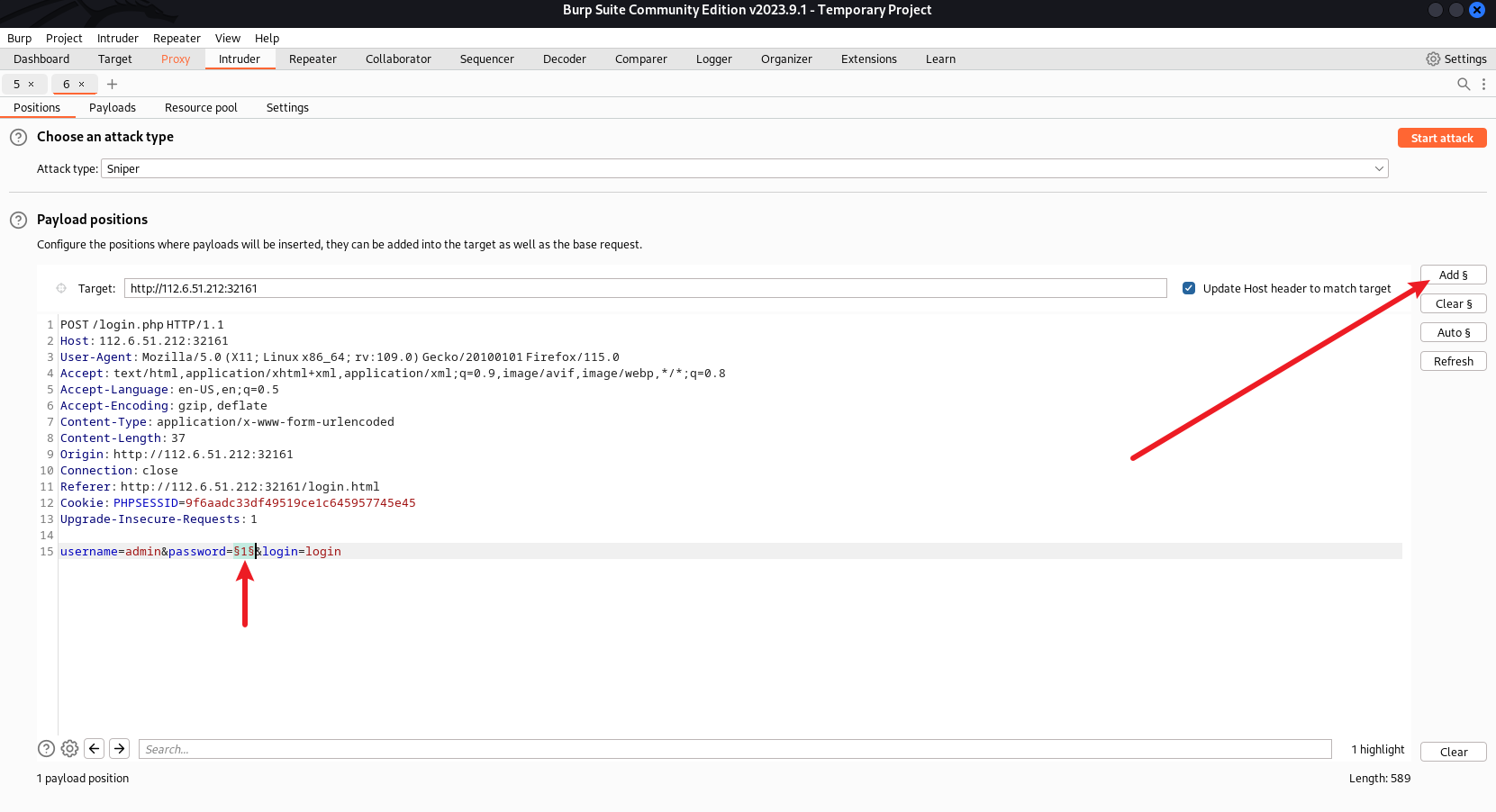Viewport: 1496px width, 812px height.
Task: Click the Clear § button
Action: click(x=1453, y=303)
